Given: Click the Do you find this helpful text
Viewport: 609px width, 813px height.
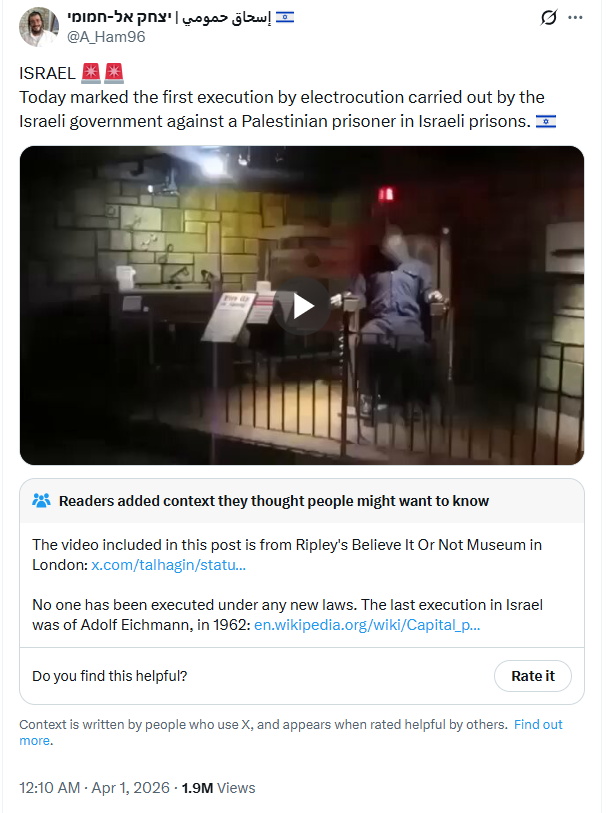Looking at the screenshot, I should pos(109,676).
